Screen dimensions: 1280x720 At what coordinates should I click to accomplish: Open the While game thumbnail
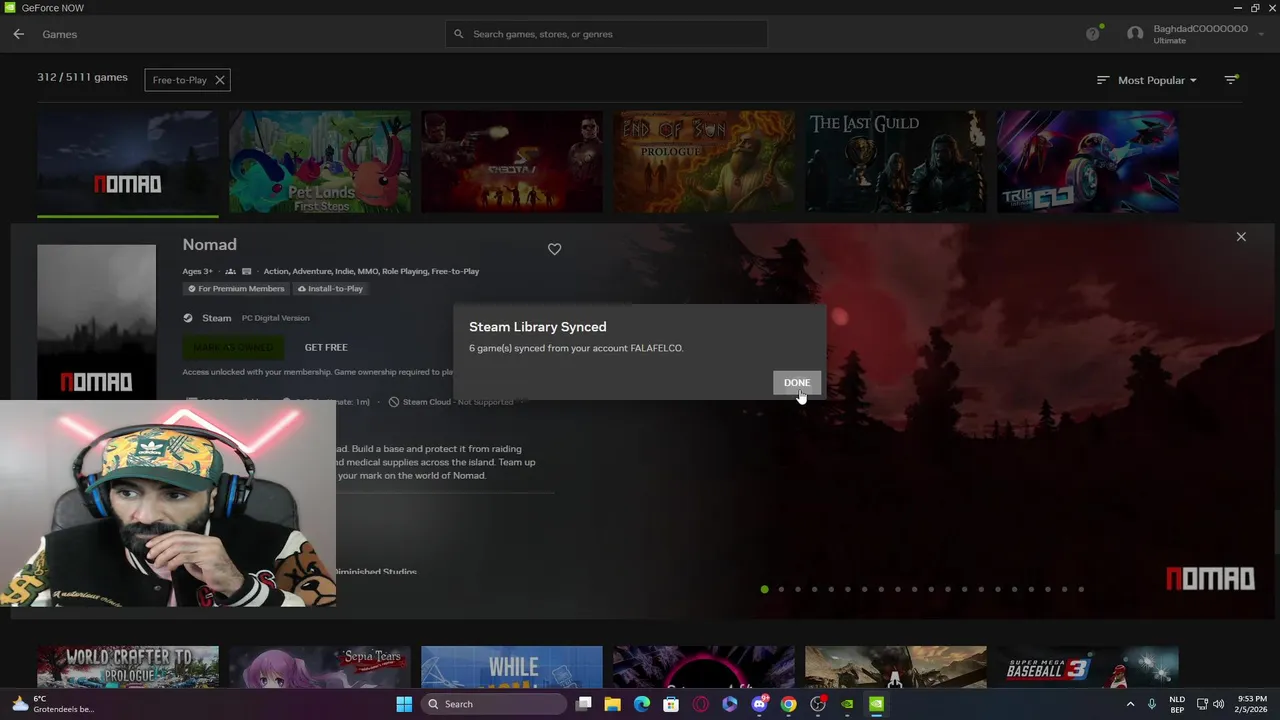(x=512, y=668)
